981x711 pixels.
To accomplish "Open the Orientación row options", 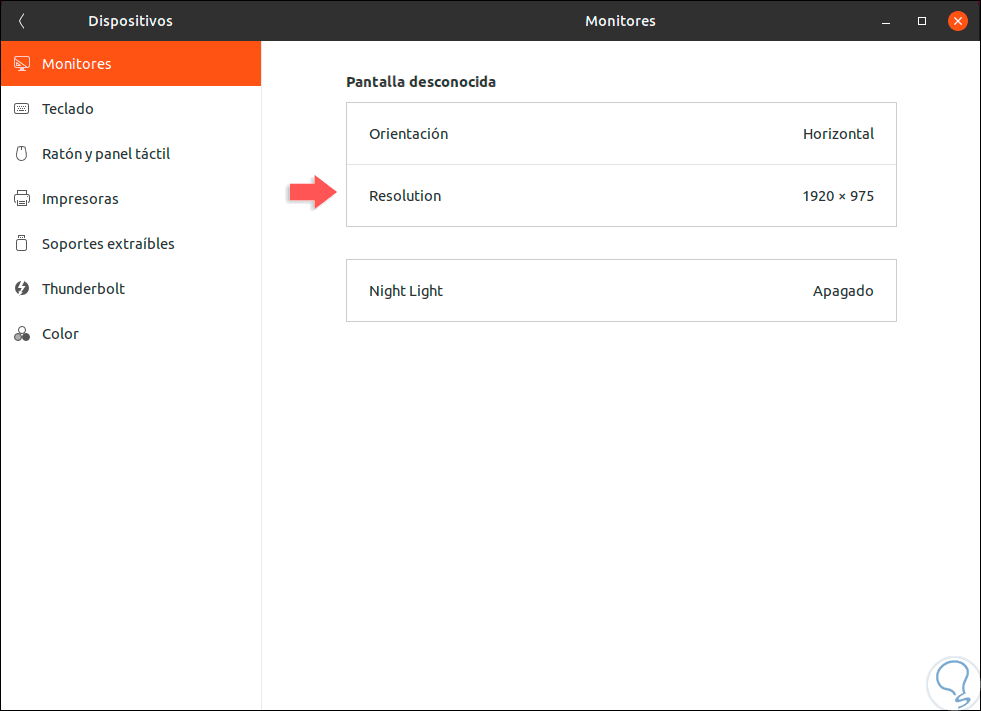I will coord(621,134).
